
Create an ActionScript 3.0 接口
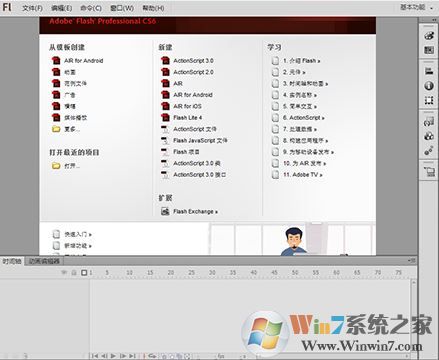200,174
